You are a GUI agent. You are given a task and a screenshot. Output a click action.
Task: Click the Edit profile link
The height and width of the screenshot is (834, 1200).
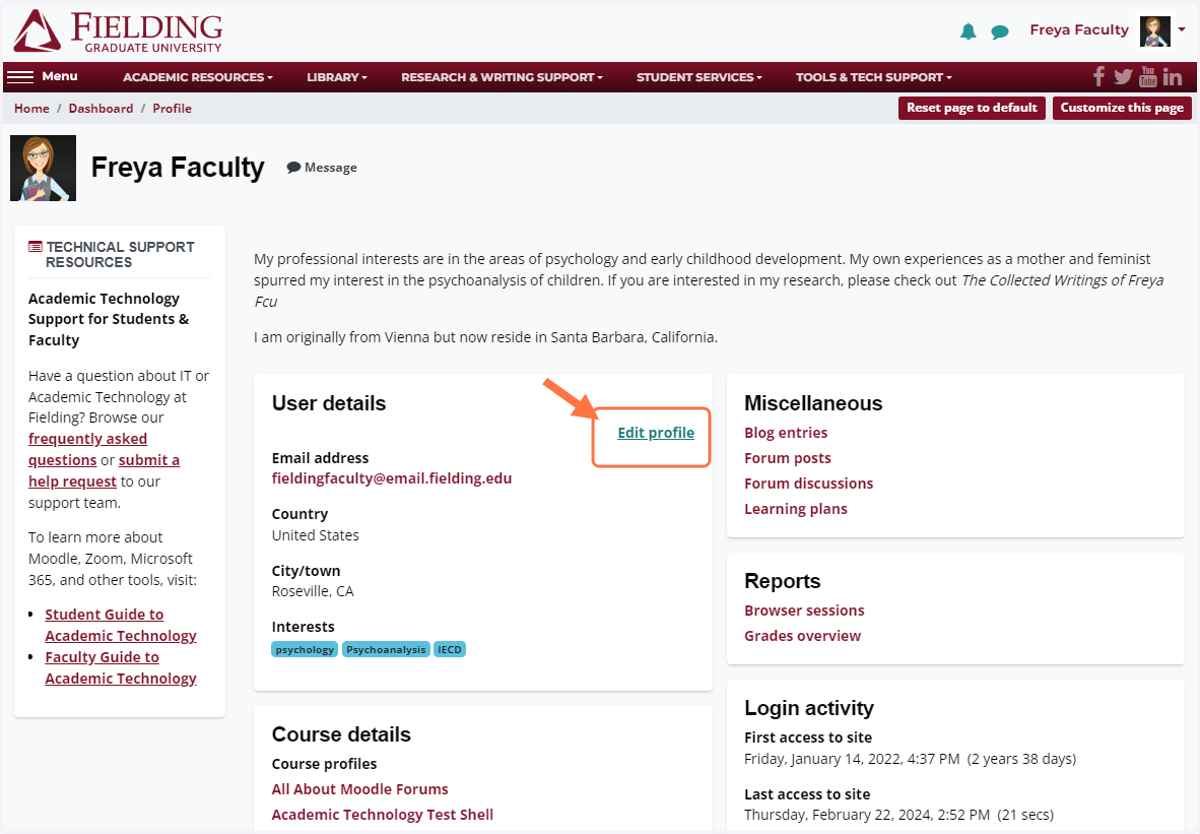(x=656, y=433)
